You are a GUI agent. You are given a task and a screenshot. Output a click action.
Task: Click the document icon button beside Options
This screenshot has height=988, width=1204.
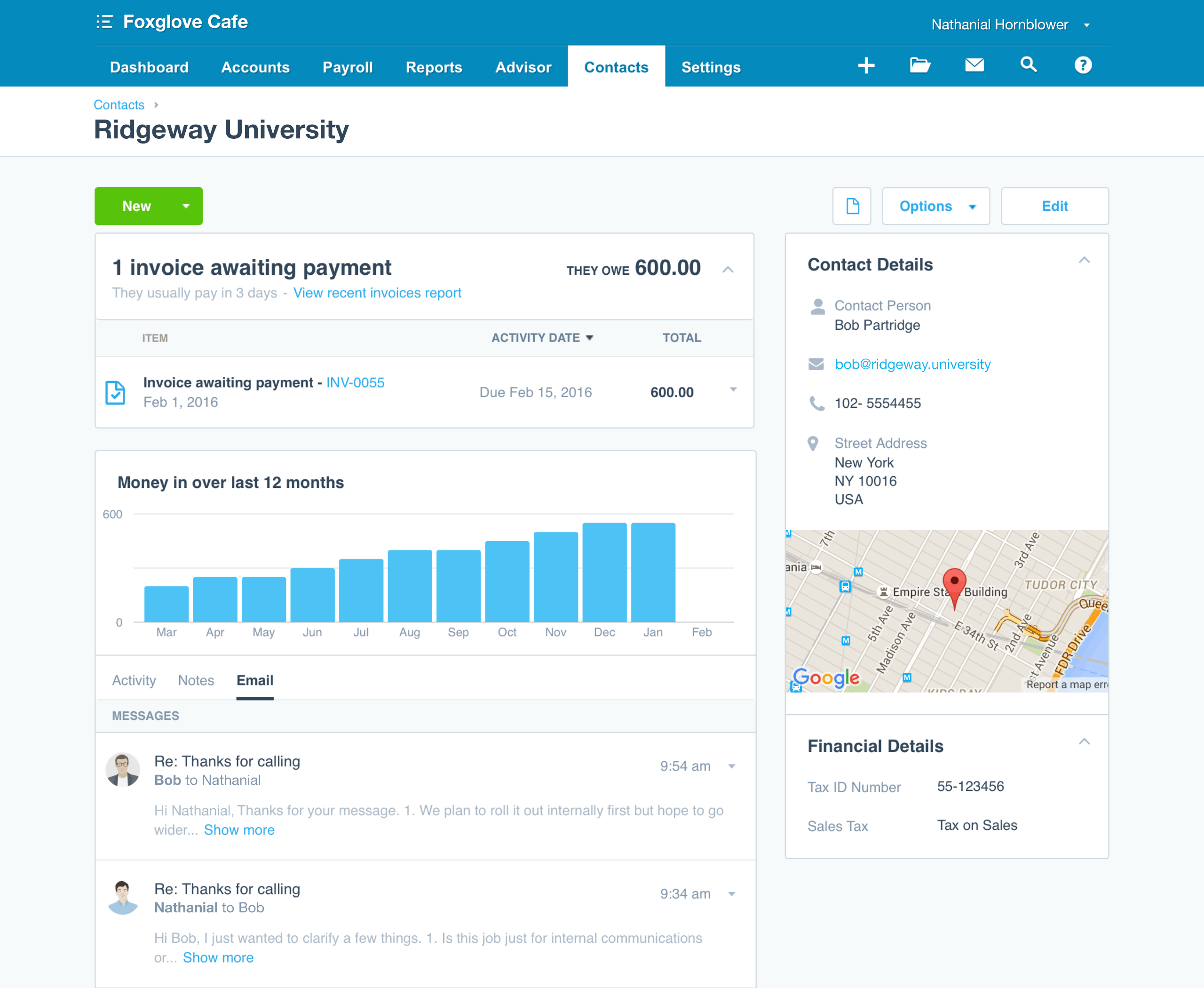click(x=852, y=206)
